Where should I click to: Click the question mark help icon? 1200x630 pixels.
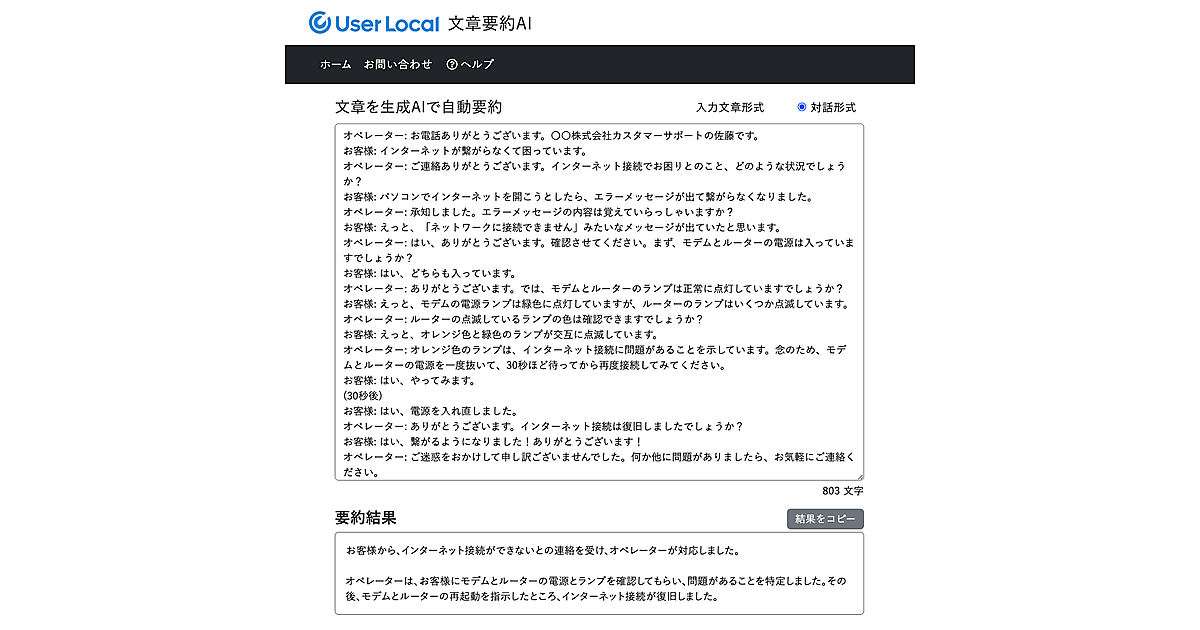(452, 64)
